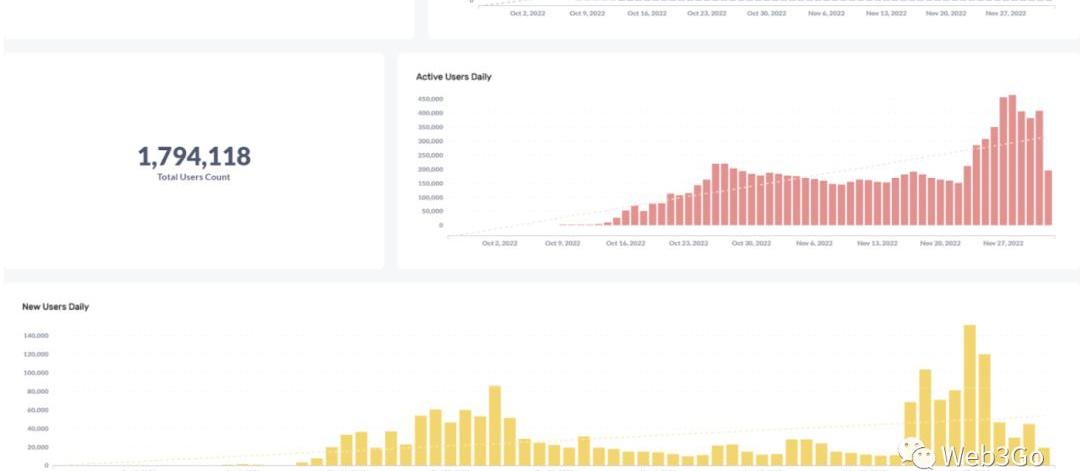Click the 100,000 y-axis label on New Users
This screenshot has width=1080, height=471.
click(x=36, y=372)
